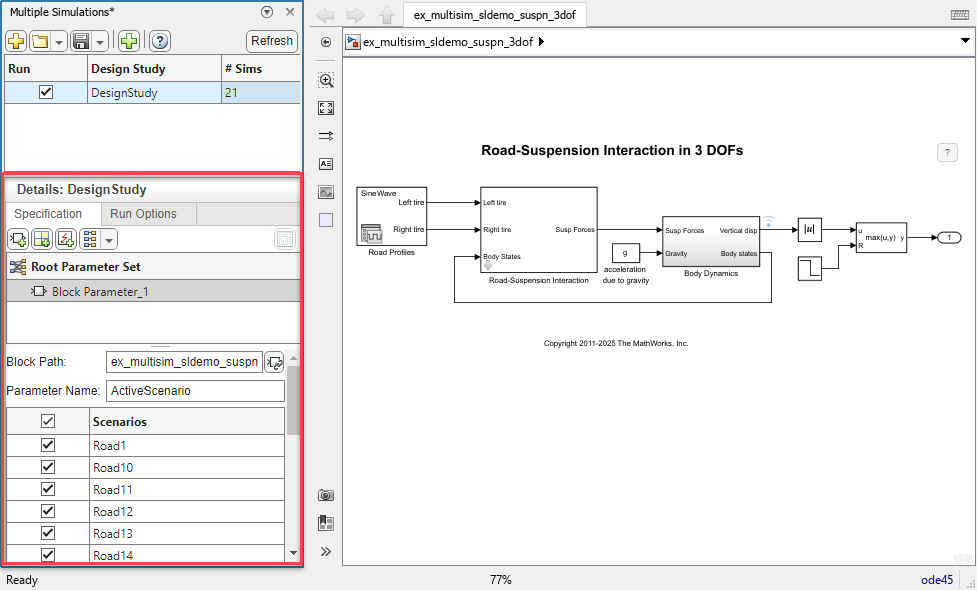
Task: Open help with the question mark icon
Action: [x=159, y=41]
